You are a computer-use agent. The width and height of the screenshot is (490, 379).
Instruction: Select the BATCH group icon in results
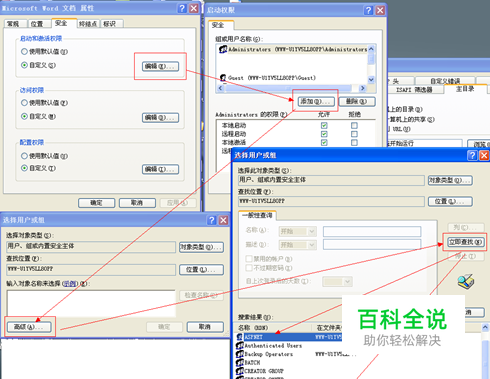tap(239, 362)
